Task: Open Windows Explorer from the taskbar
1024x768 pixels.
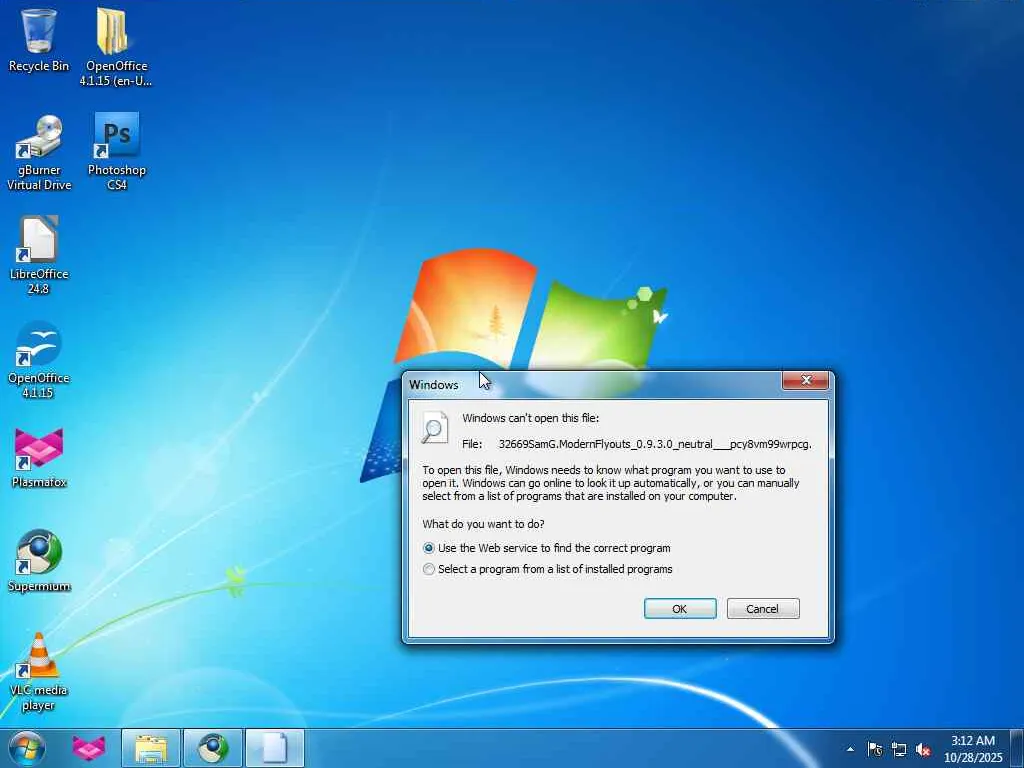Action: (151, 748)
